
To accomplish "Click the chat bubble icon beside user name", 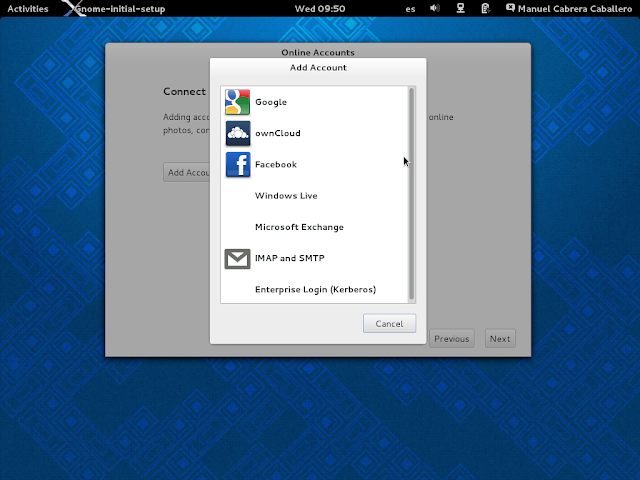I will tap(510, 8).
